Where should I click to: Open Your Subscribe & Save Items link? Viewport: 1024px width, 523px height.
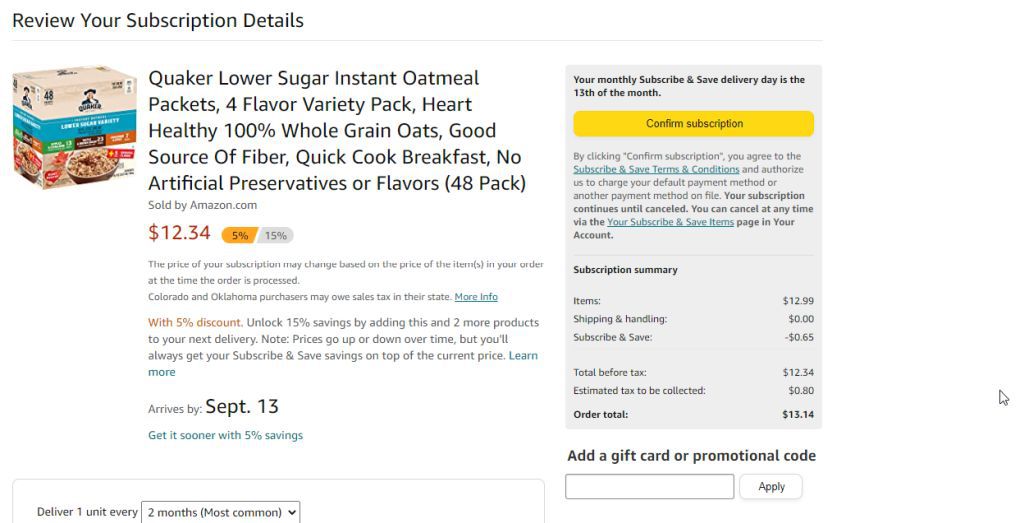671,222
